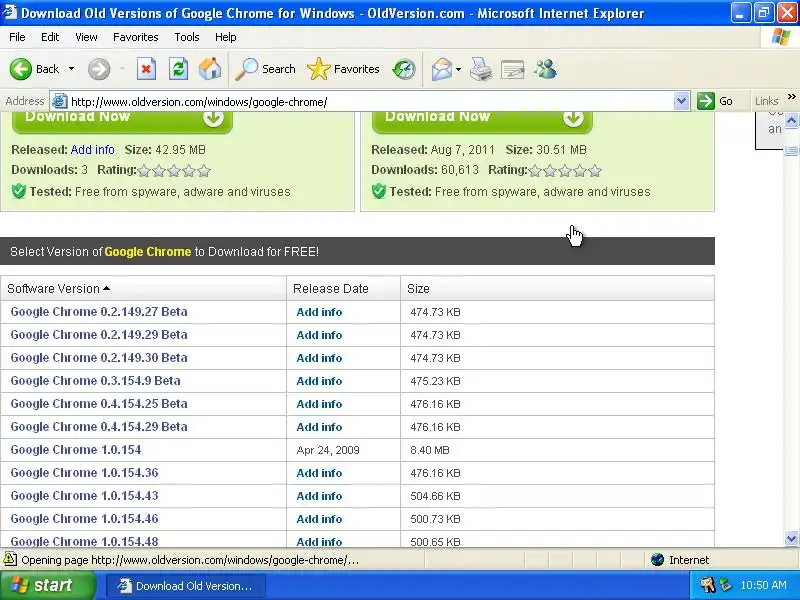Select the 10:50 AM system clock
This screenshot has width=800, height=600.
click(763, 585)
